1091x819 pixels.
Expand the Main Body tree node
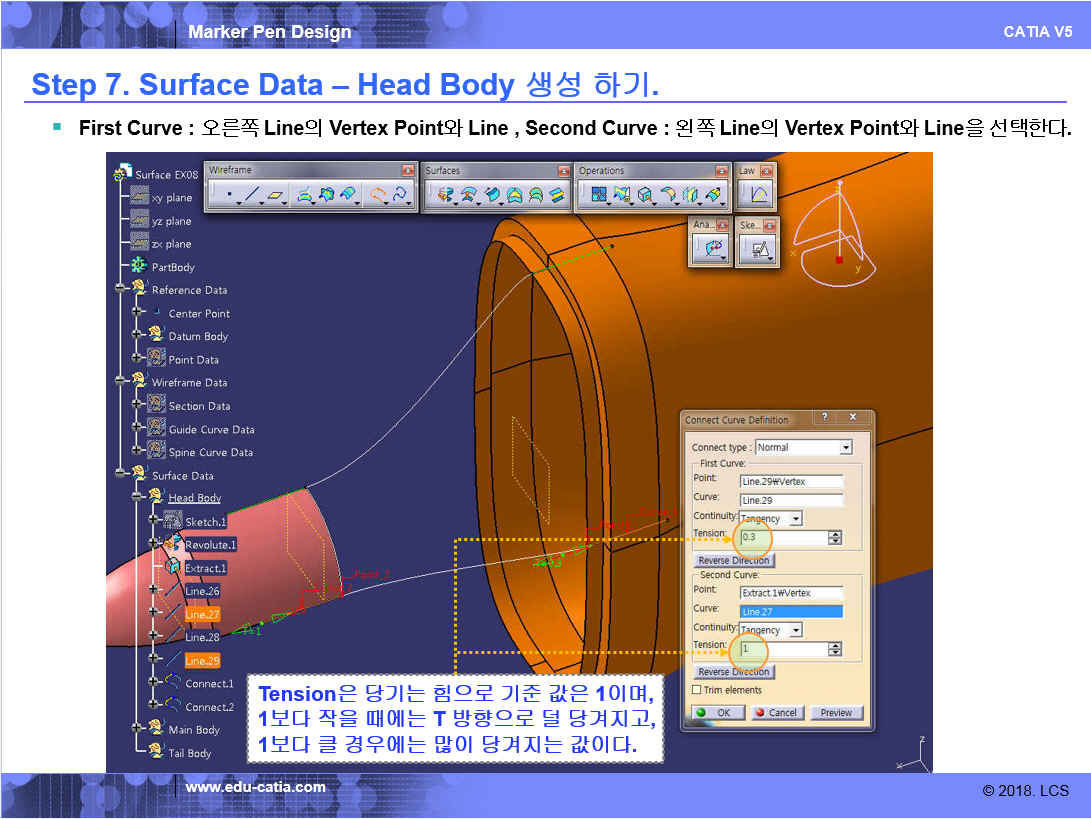pyautogui.click(x=140, y=730)
